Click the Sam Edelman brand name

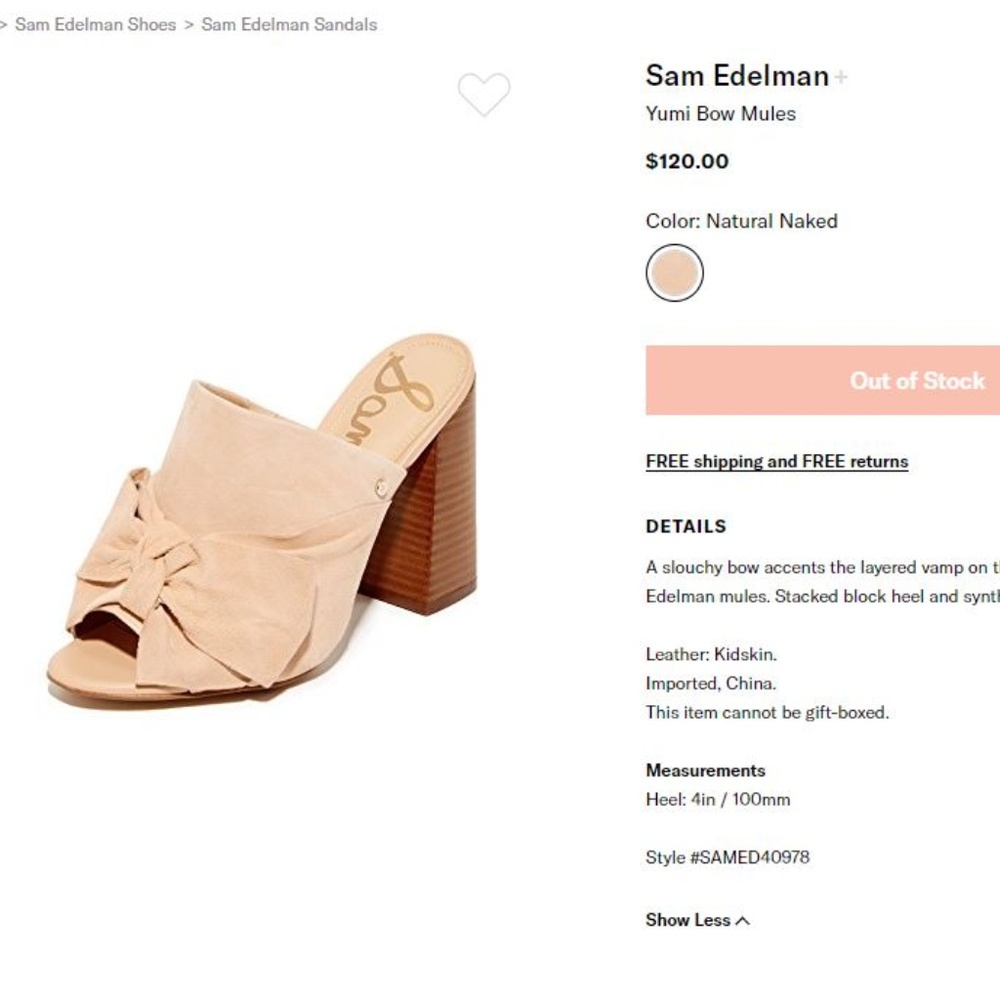pyautogui.click(x=738, y=75)
